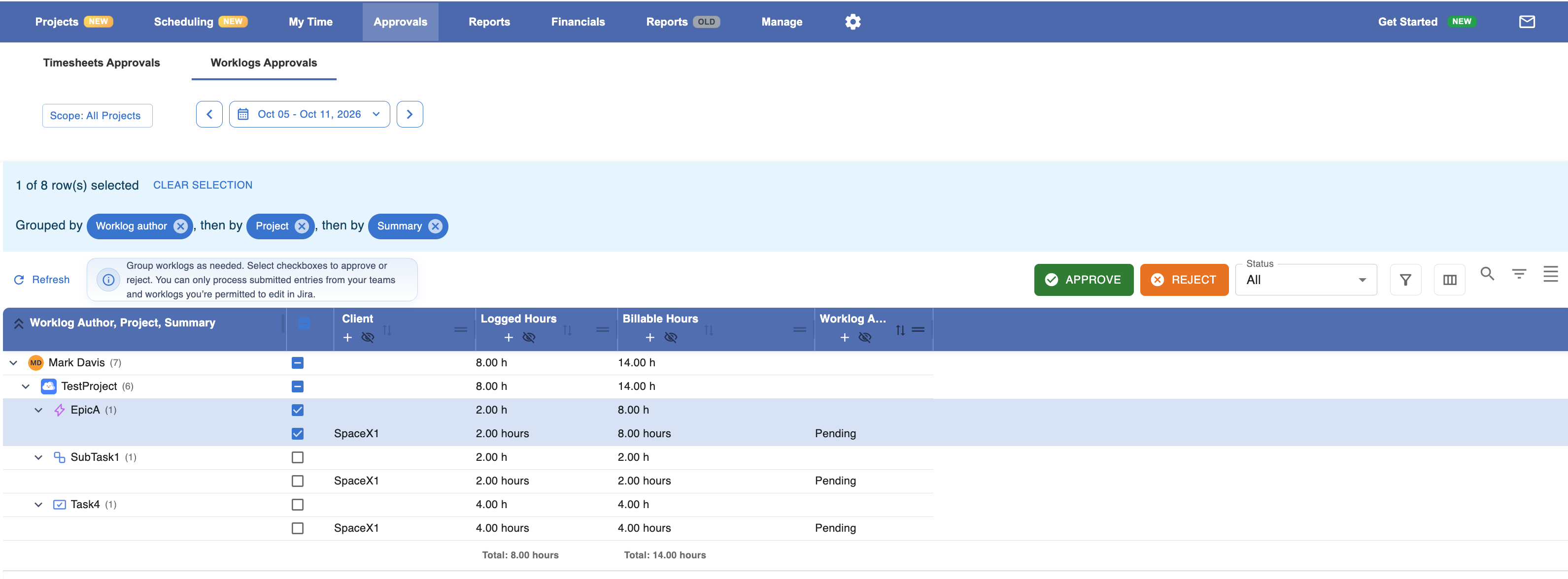Click the funnel filter icon button

pyautogui.click(x=1405, y=280)
